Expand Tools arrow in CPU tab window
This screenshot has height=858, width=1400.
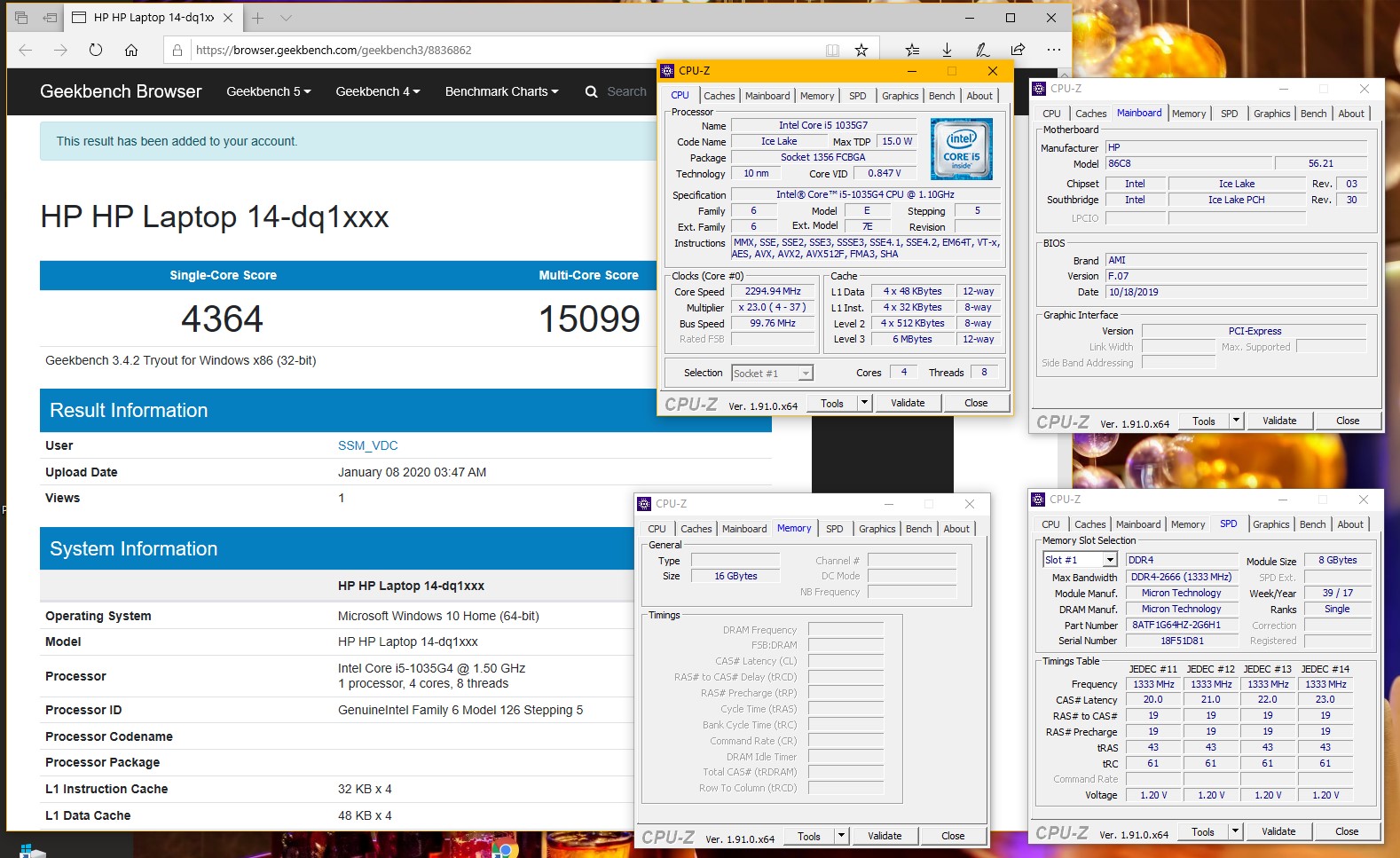tap(864, 403)
